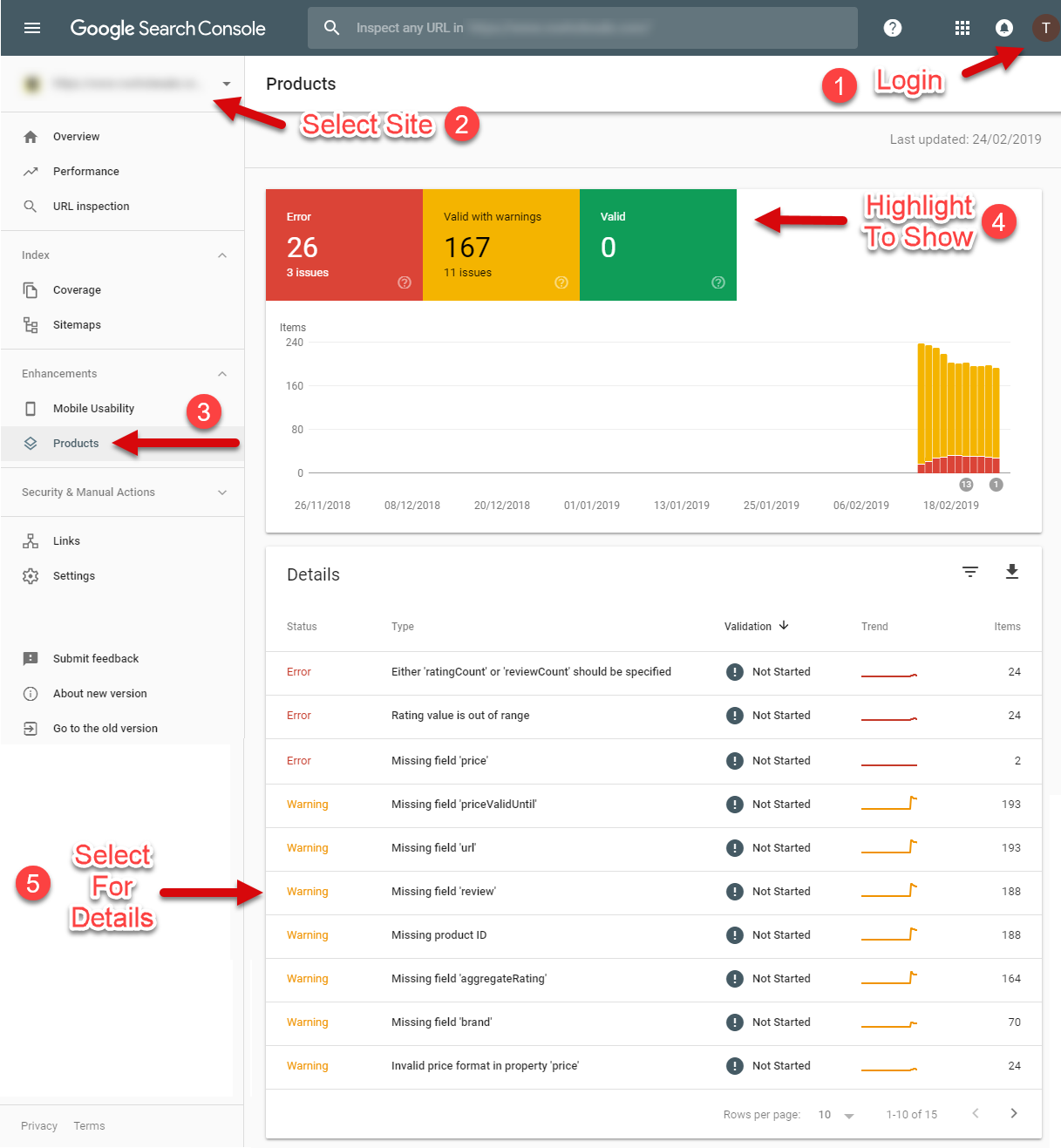Go to next page of results
This screenshot has width=1061, height=1148.
(1014, 1113)
